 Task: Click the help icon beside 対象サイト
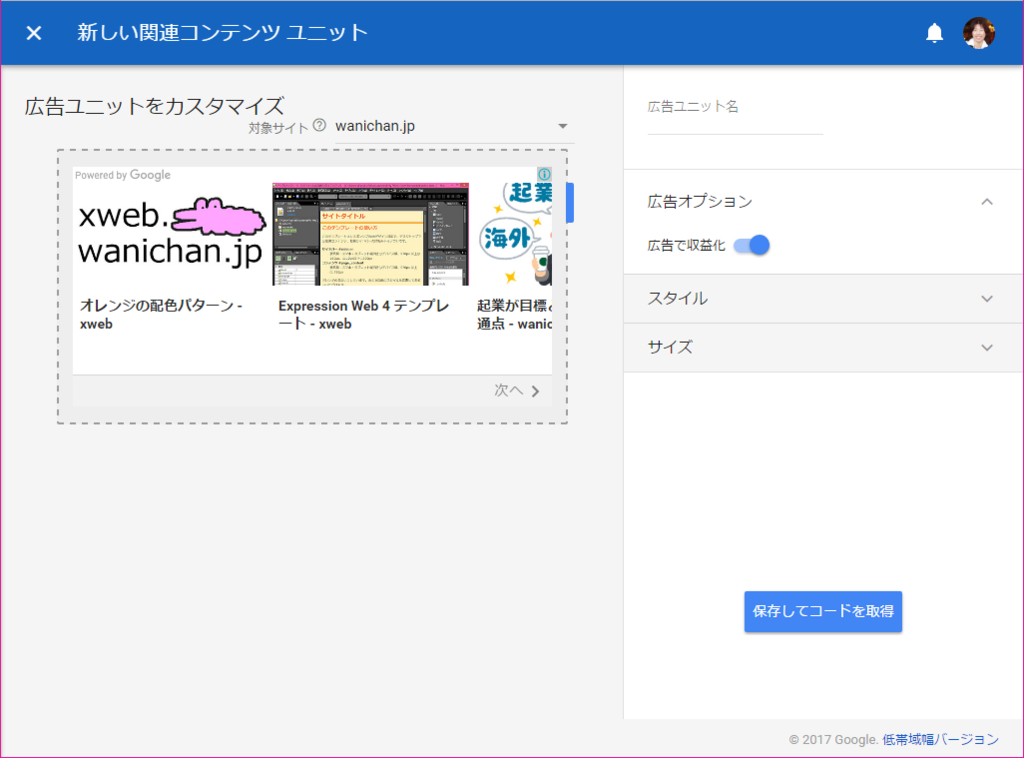[x=319, y=125]
